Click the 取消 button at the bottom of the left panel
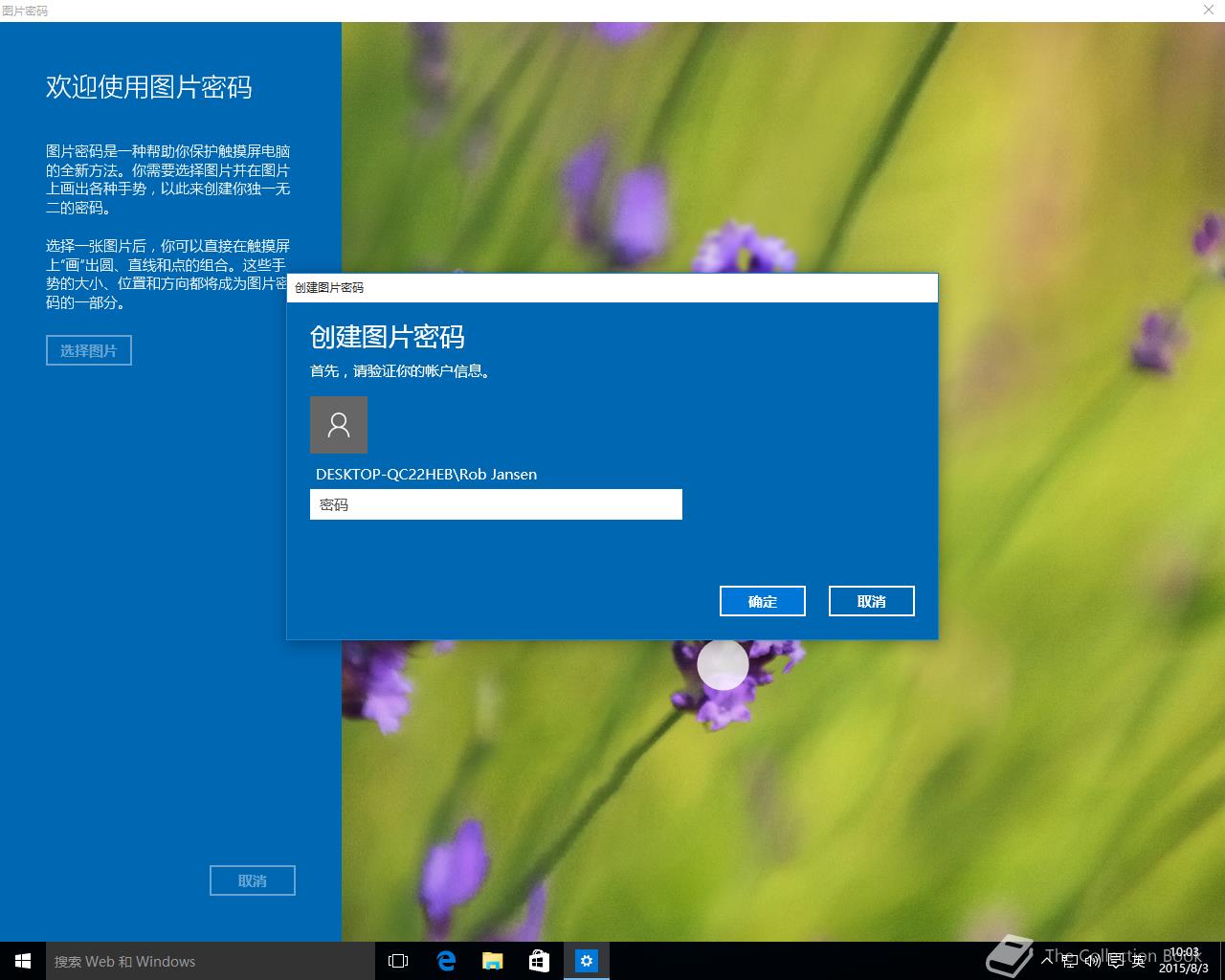Viewport: 1225px width, 980px height. click(253, 880)
